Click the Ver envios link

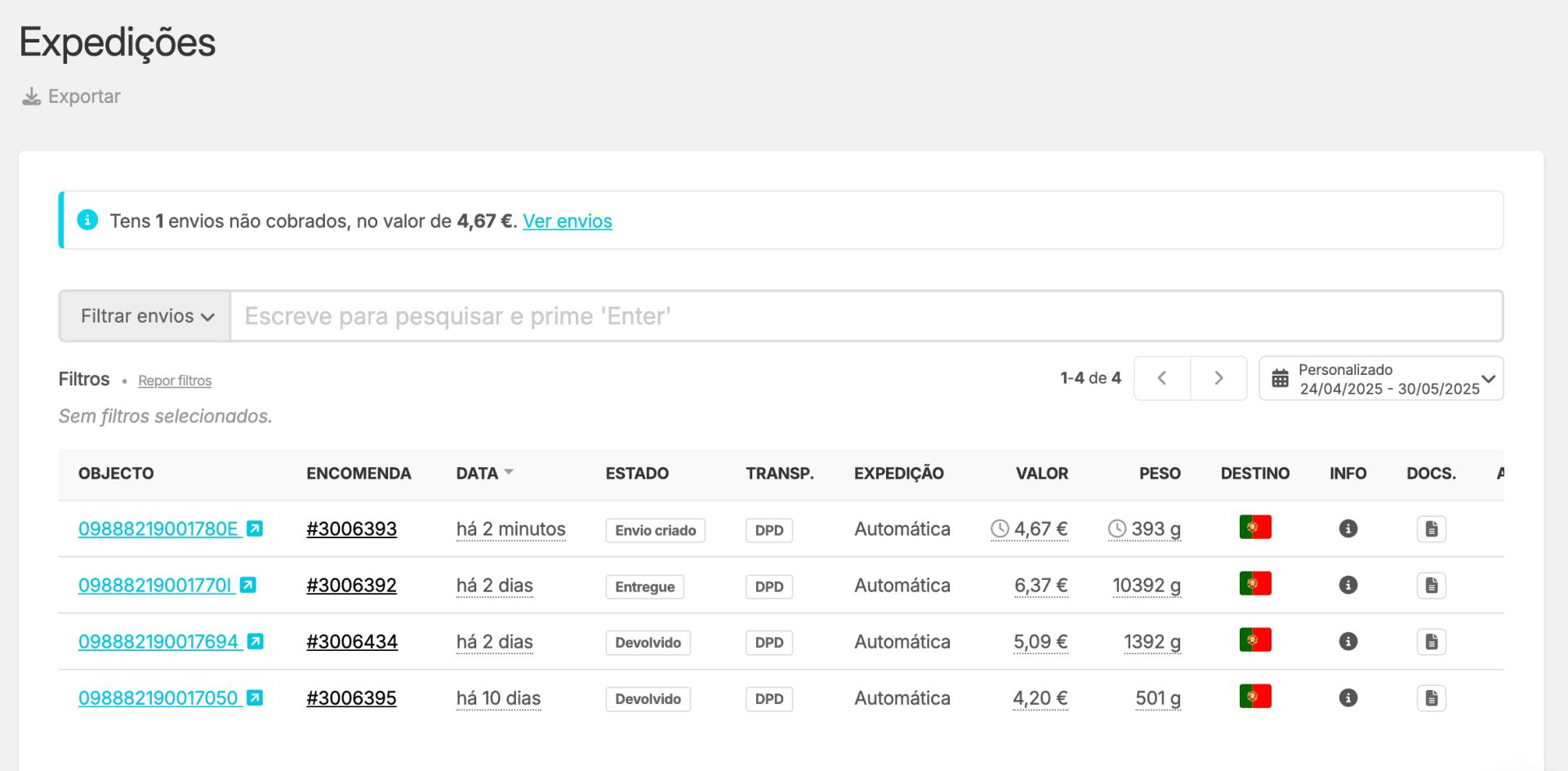click(567, 221)
